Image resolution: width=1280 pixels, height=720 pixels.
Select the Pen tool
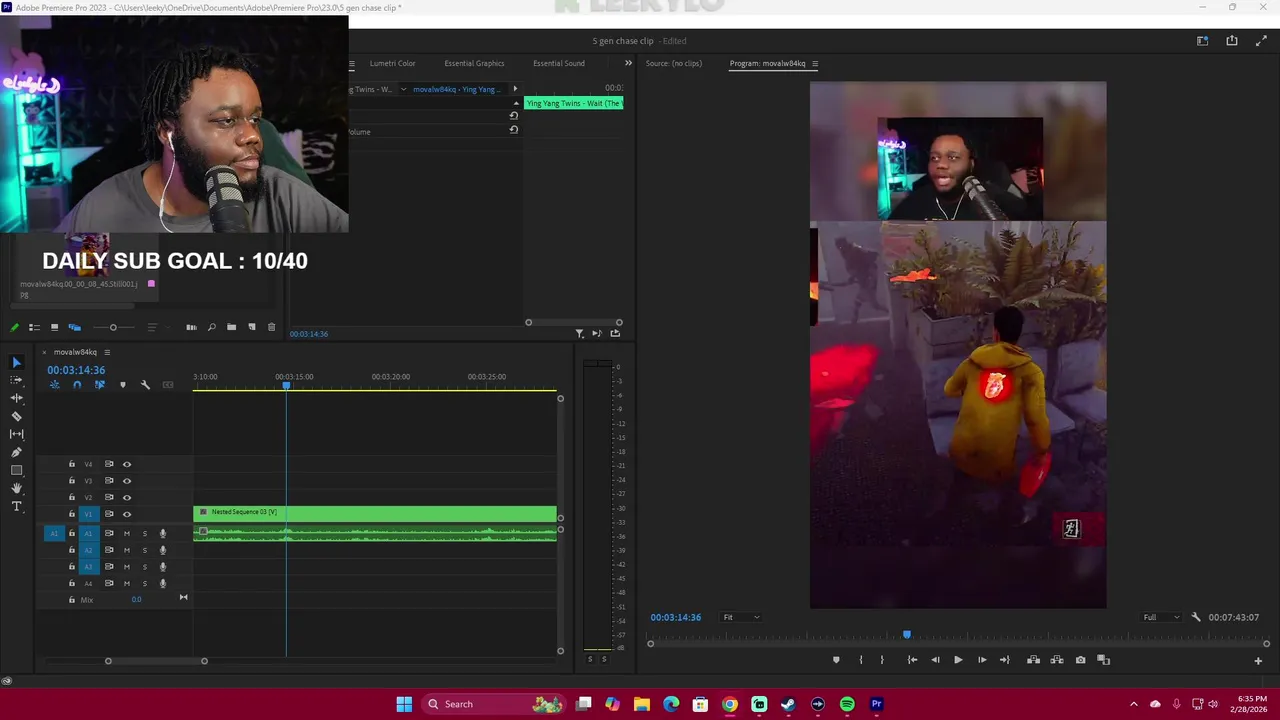[16, 452]
